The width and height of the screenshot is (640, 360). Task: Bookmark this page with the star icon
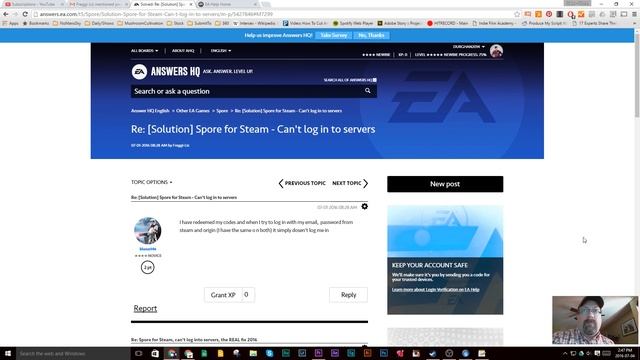click(517, 14)
